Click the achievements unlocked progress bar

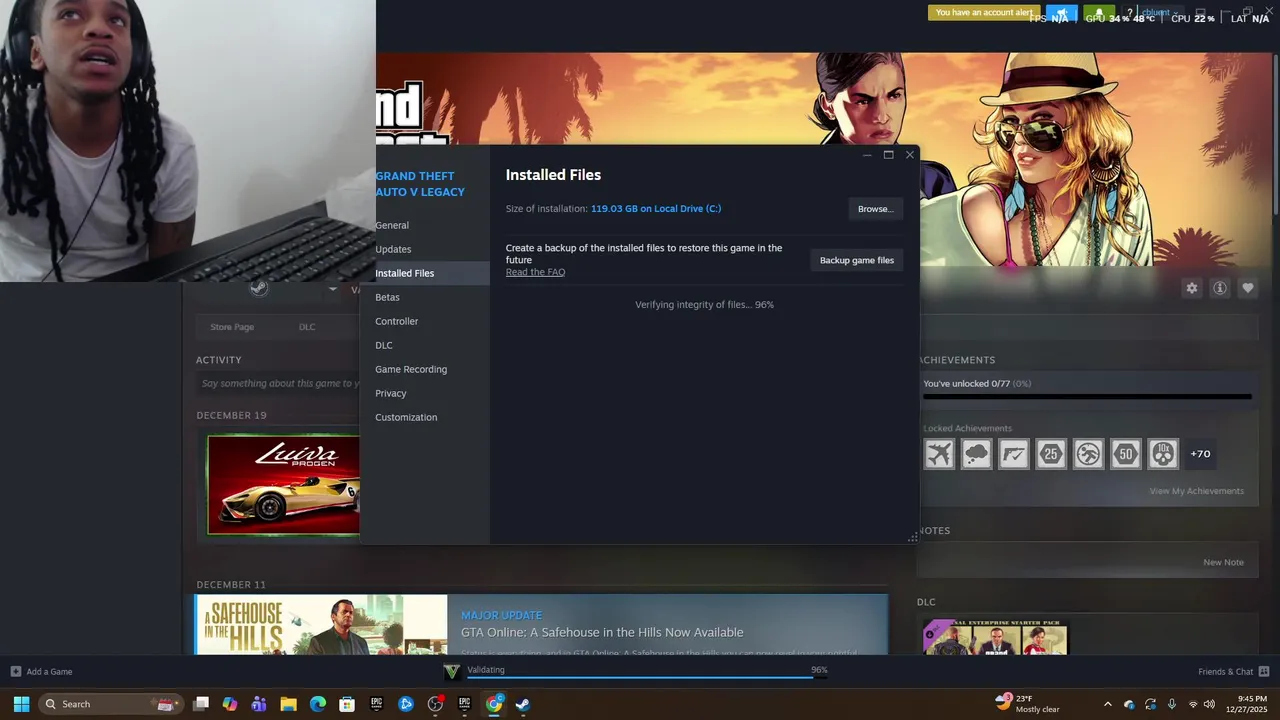tap(1087, 397)
